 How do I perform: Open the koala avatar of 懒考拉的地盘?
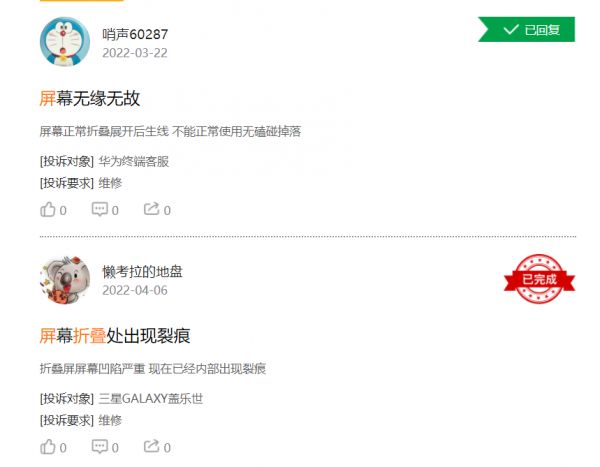click(65, 280)
